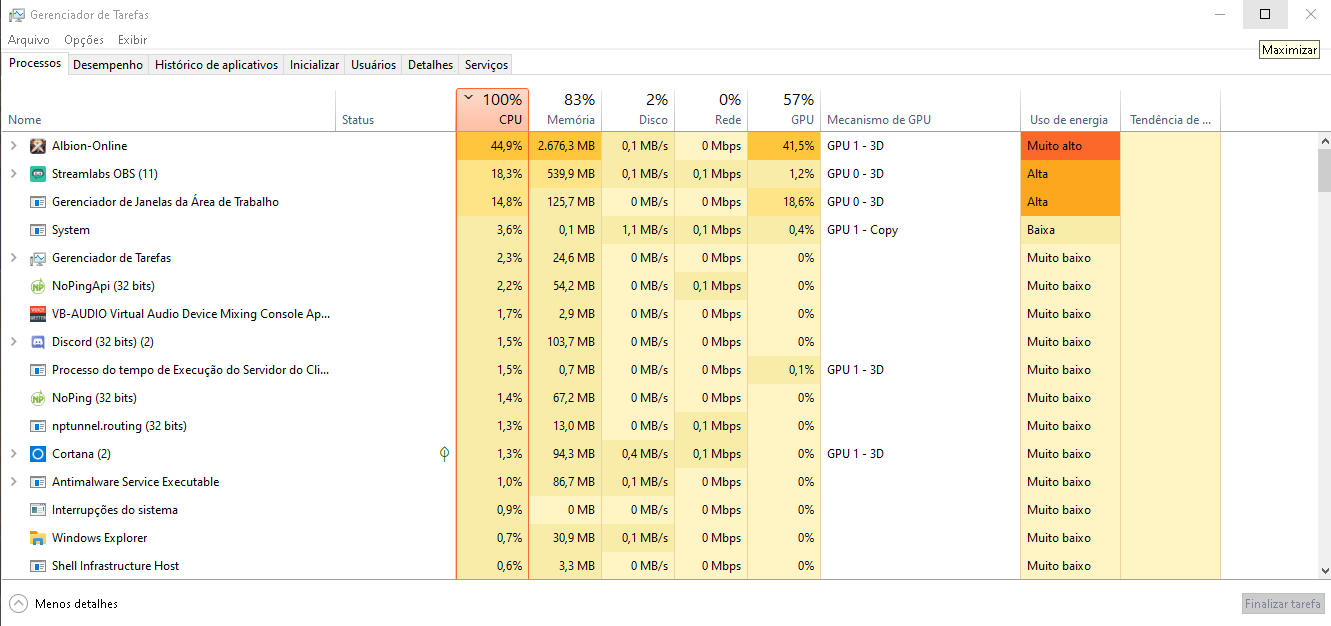
Task: Select the Processos tab
Action: tap(35, 63)
